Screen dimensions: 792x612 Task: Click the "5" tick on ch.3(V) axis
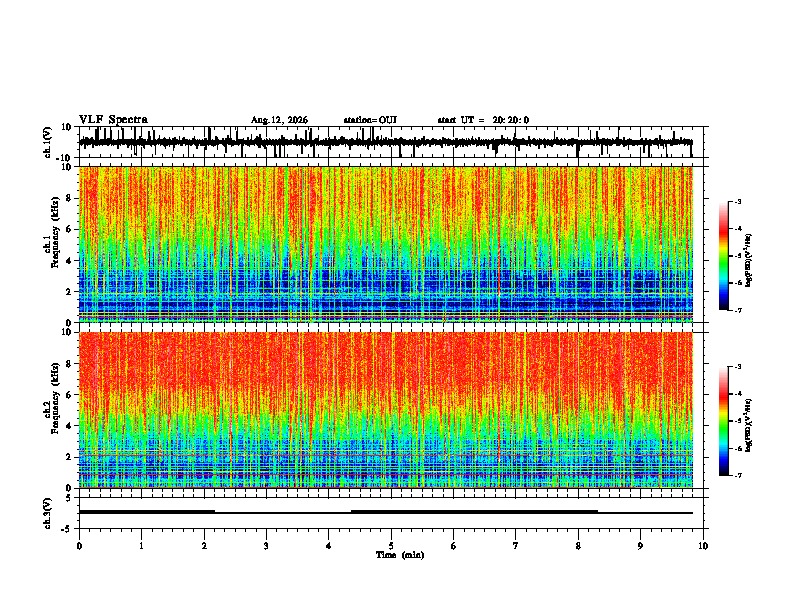(x=69, y=498)
